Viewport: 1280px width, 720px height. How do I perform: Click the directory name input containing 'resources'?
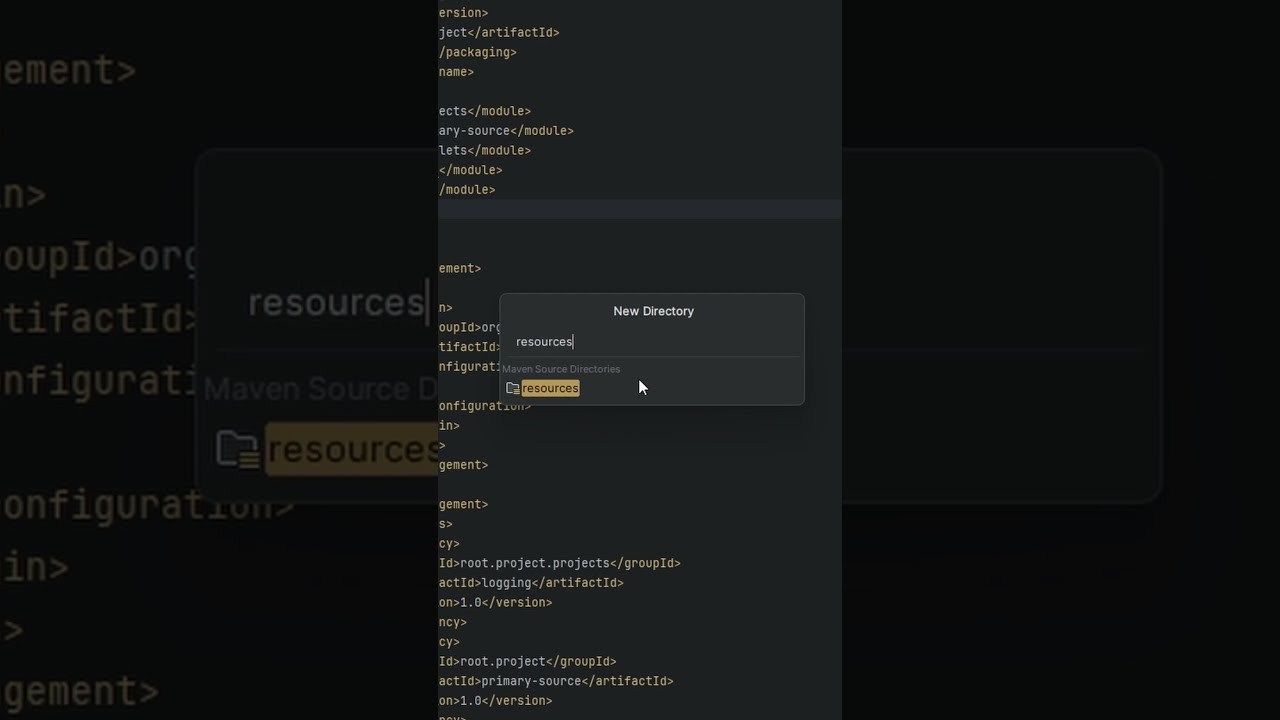tap(652, 342)
